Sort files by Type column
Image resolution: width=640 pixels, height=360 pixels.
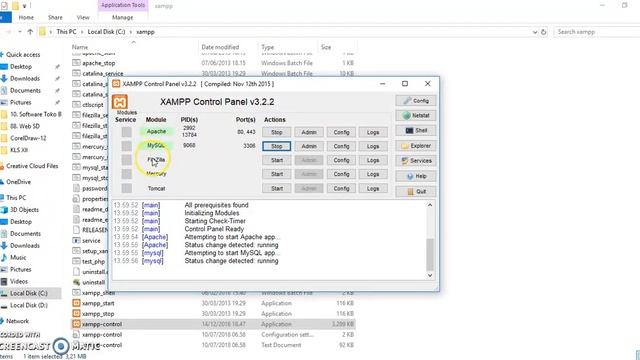tap(268, 47)
